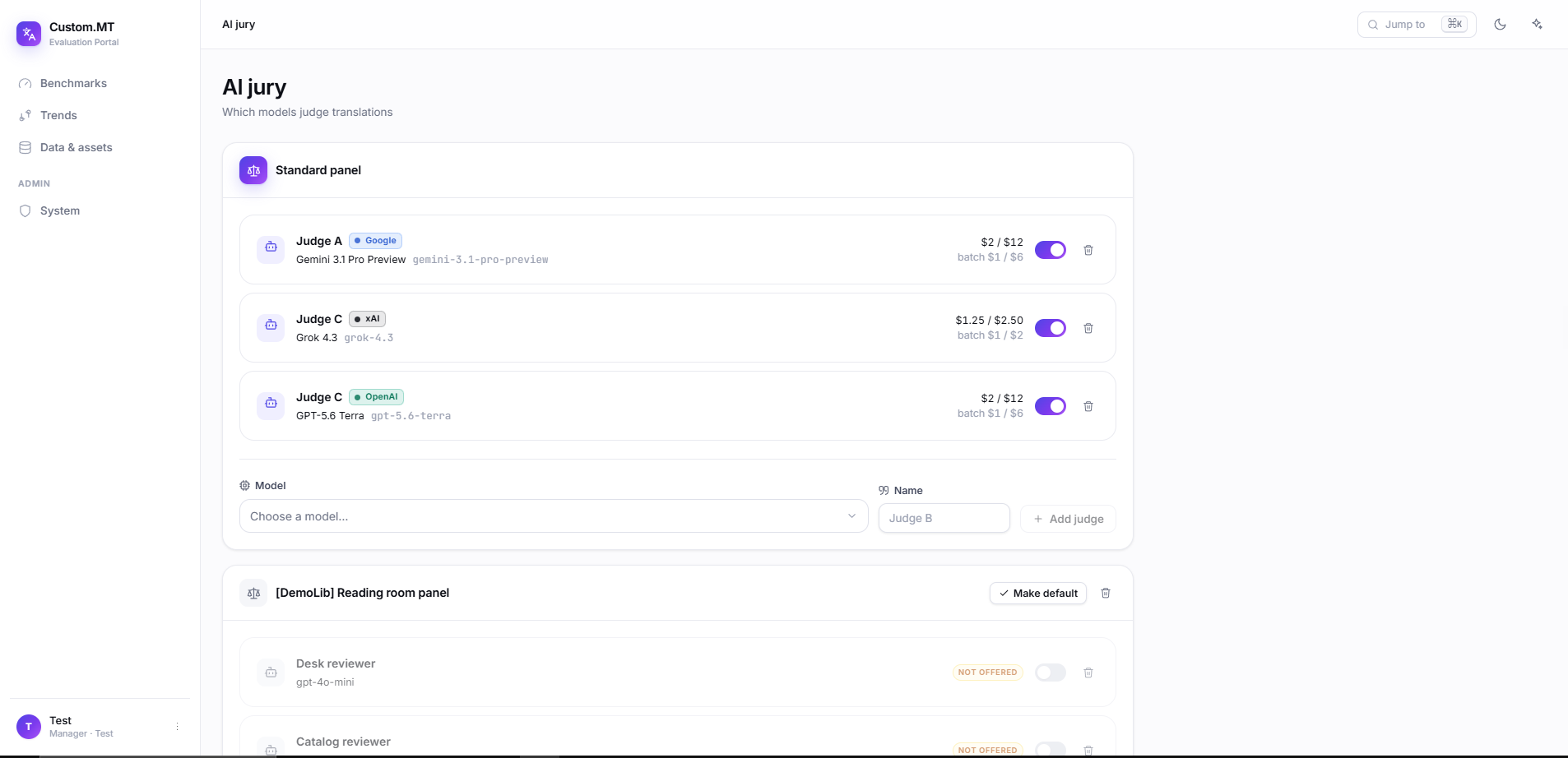Click the Add judge button
Viewport: 1568px width, 758px height.
click(x=1068, y=519)
